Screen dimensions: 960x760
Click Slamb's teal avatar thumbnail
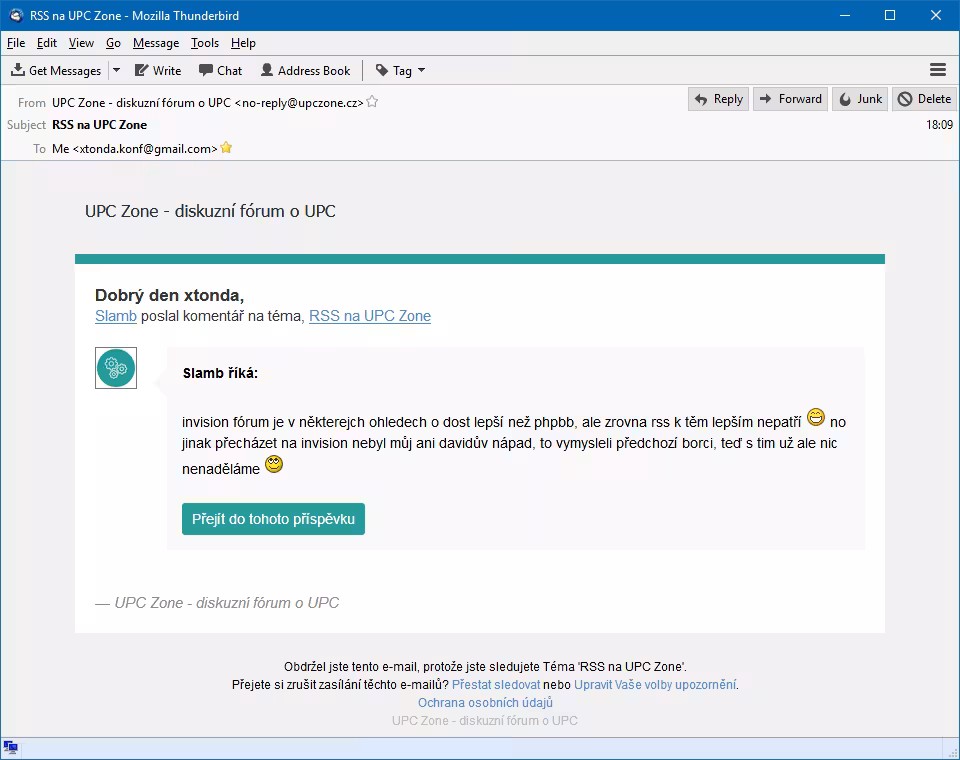tap(116, 368)
